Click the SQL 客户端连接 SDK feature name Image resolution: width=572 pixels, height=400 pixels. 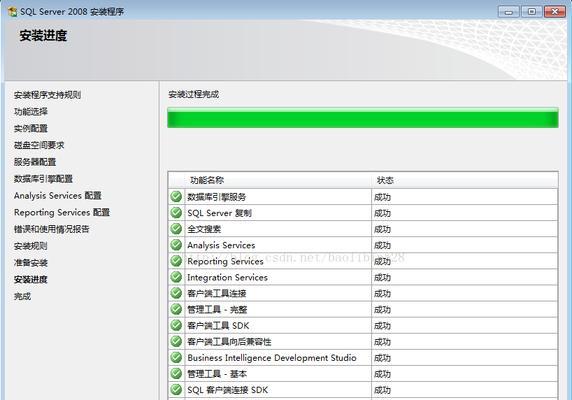(228, 390)
